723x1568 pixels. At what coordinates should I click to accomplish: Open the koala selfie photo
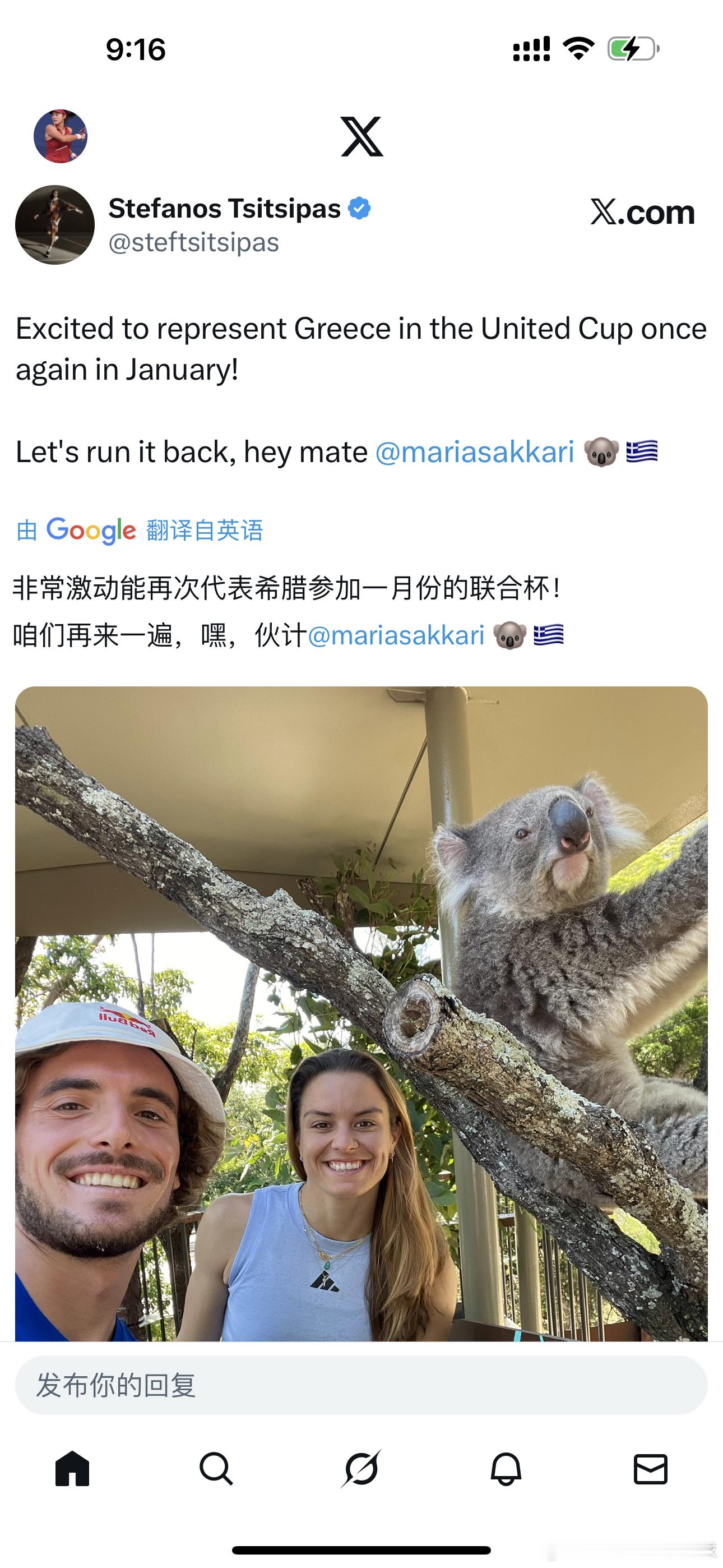click(x=361, y=1013)
